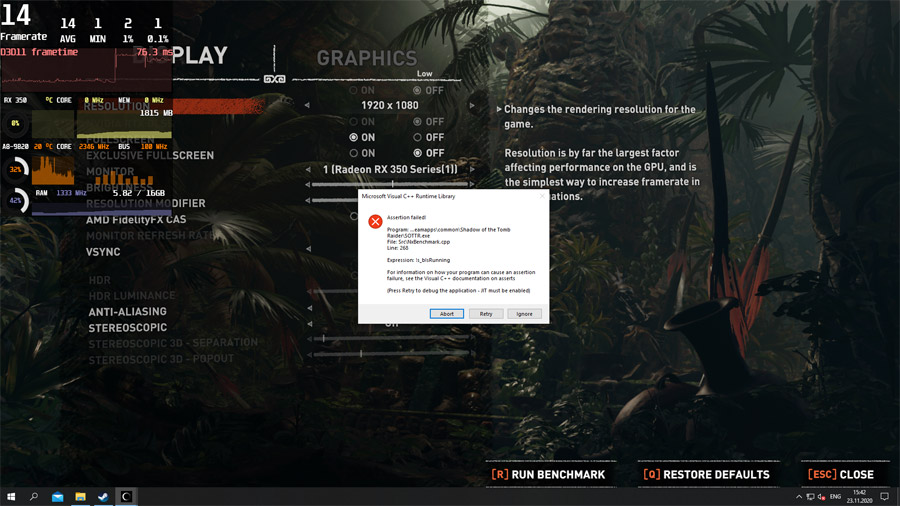900x506 pixels.
Task: Select the Exclusive Fullscreen option label
Action: 150,155
